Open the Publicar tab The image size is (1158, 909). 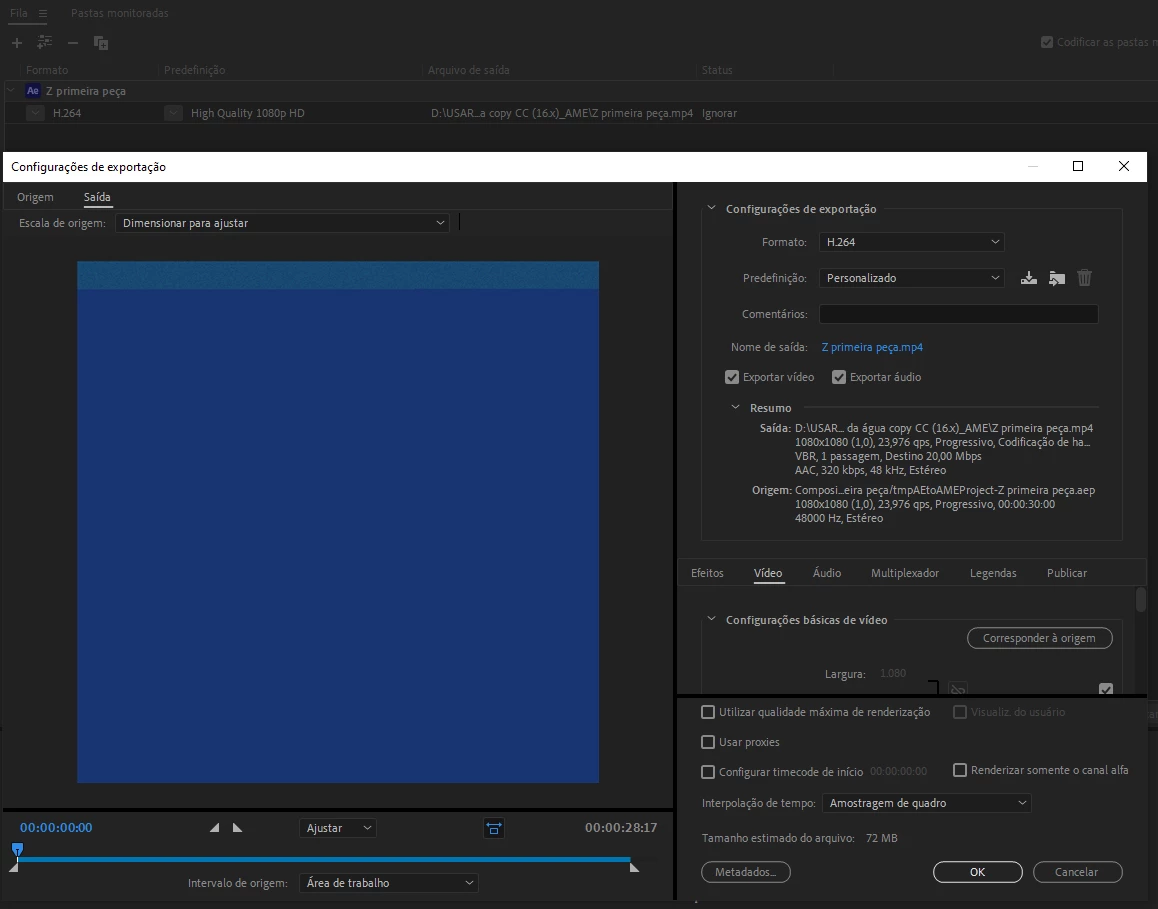point(1066,573)
